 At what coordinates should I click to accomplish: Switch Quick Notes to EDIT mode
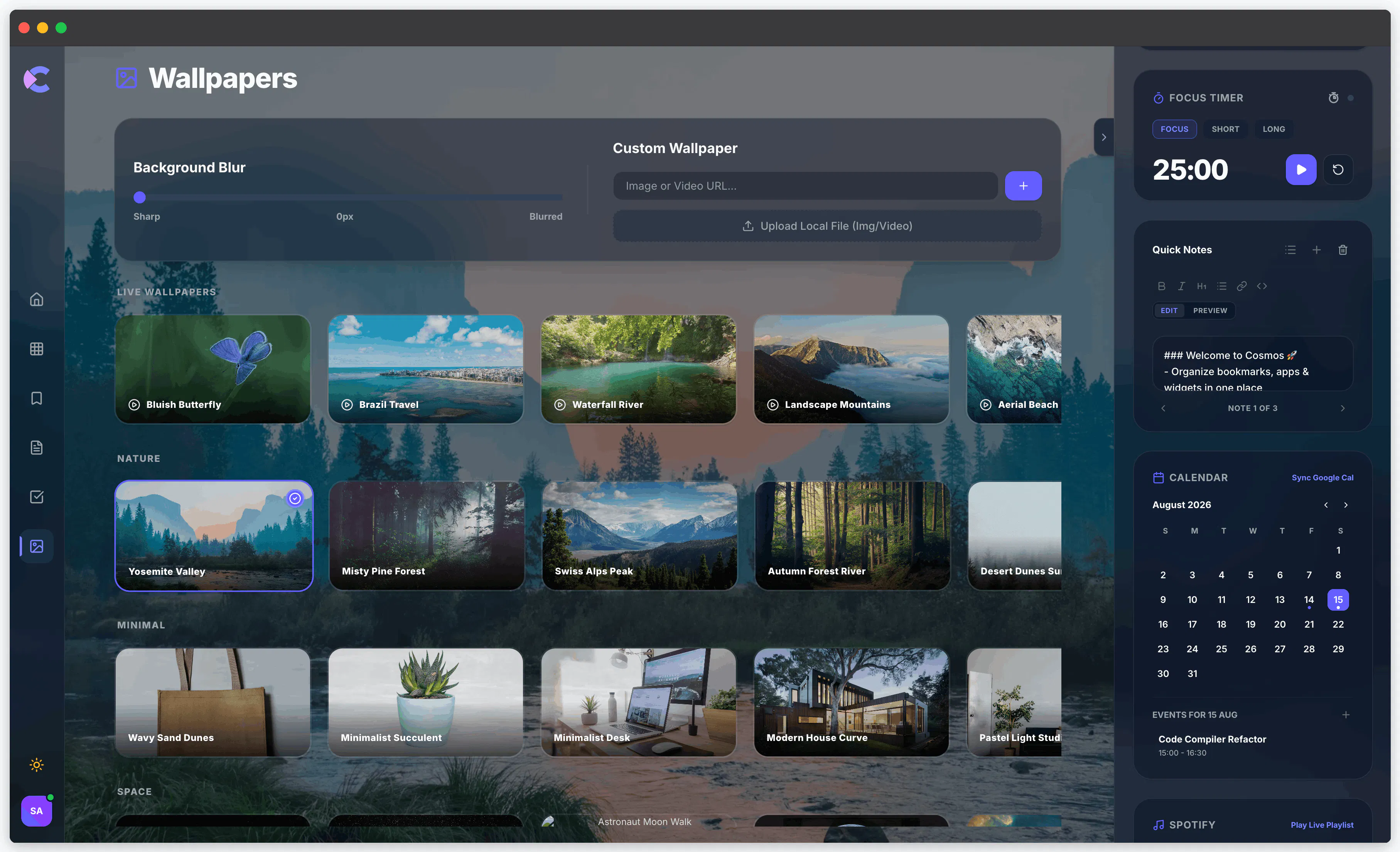coord(1169,311)
